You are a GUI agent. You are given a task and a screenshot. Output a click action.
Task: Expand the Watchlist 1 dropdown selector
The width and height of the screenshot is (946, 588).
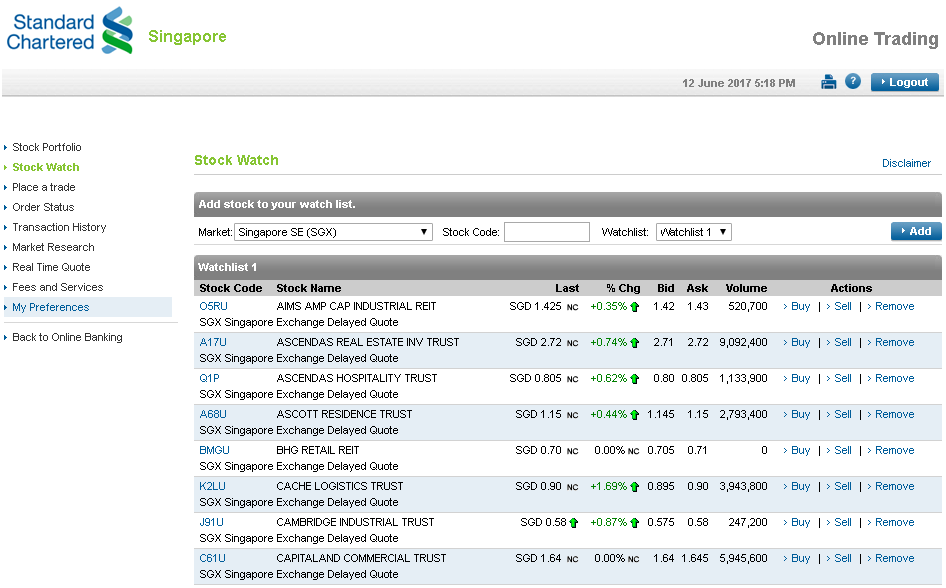click(694, 232)
